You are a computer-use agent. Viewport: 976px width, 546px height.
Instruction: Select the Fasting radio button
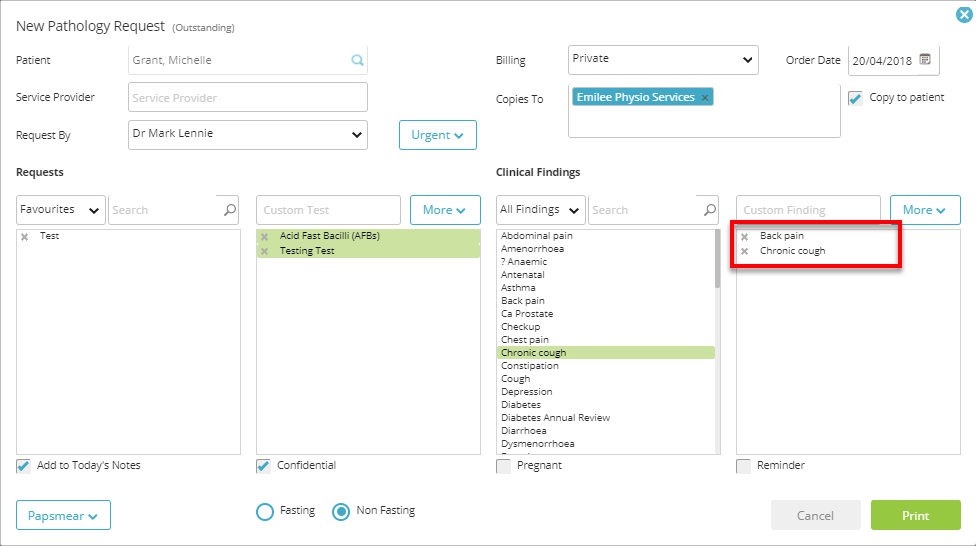coord(265,512)
